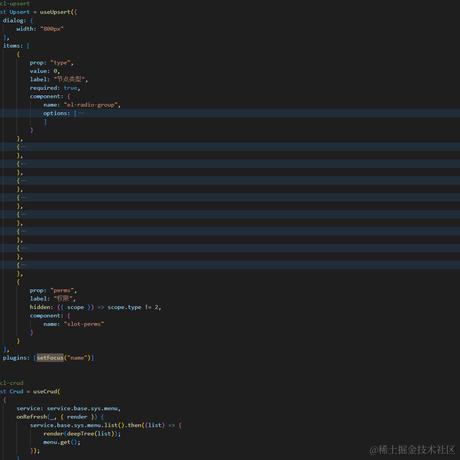Click the watermark text in bottom corner

click(x=412, y=450)
